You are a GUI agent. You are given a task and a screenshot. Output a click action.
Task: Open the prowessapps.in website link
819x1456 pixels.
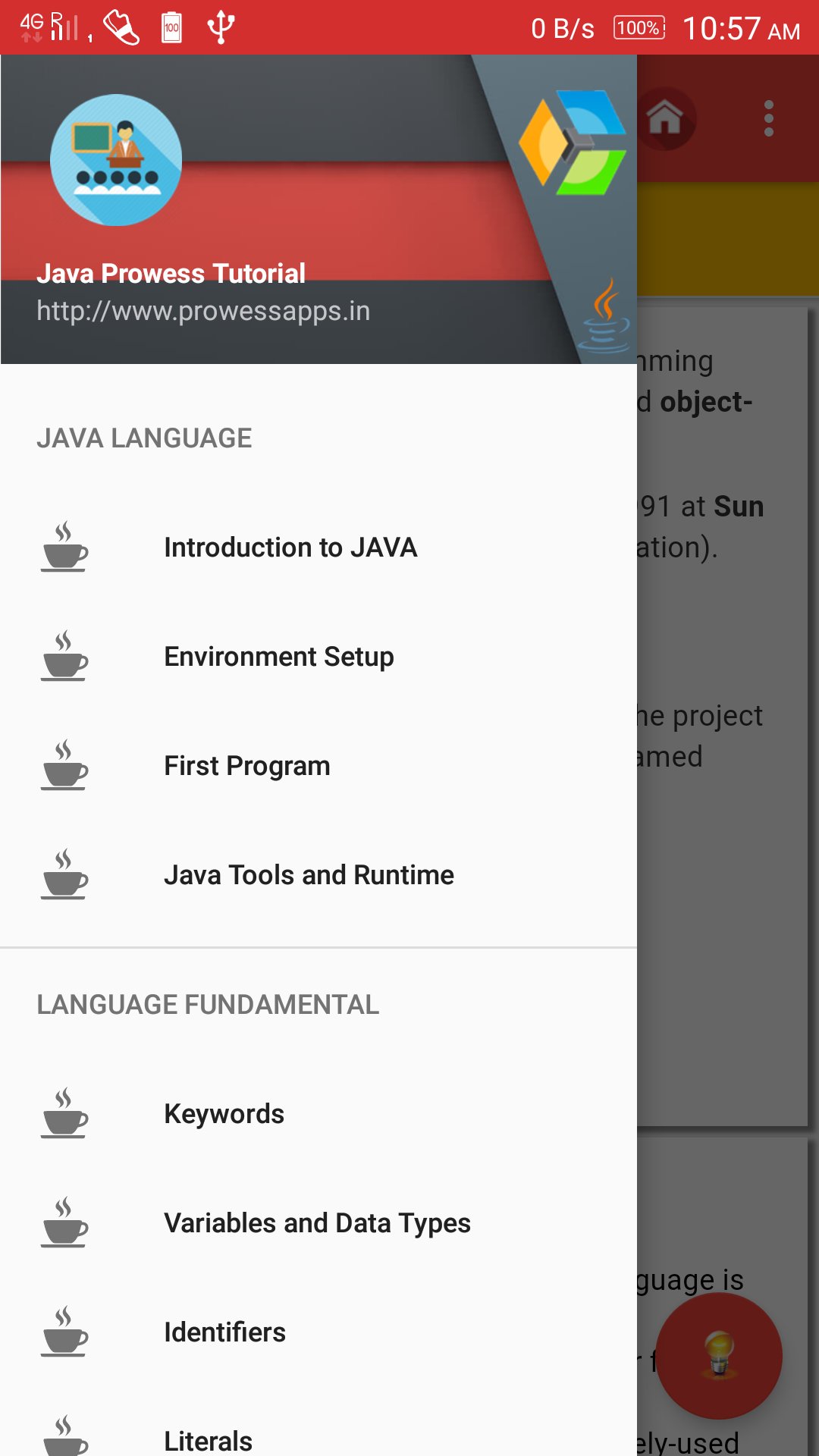(x=203, y=312)
